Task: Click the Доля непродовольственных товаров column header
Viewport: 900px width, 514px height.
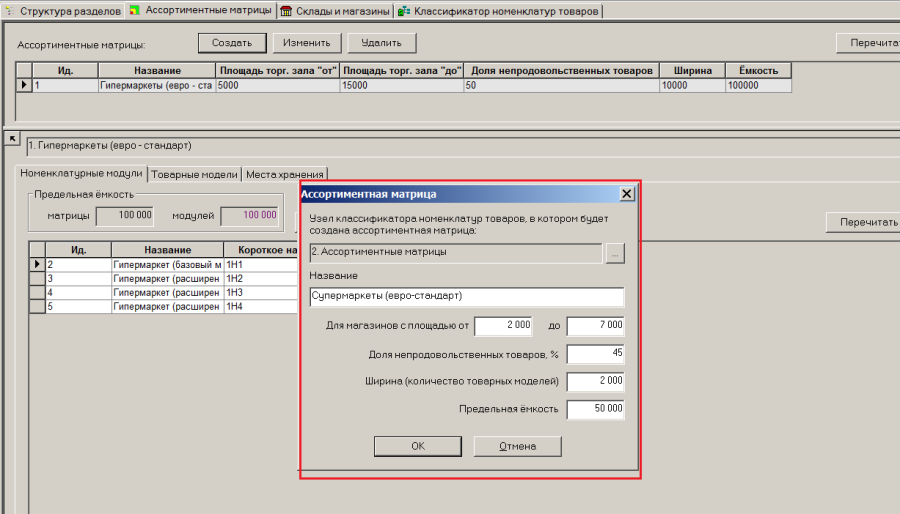Action: 562,71
